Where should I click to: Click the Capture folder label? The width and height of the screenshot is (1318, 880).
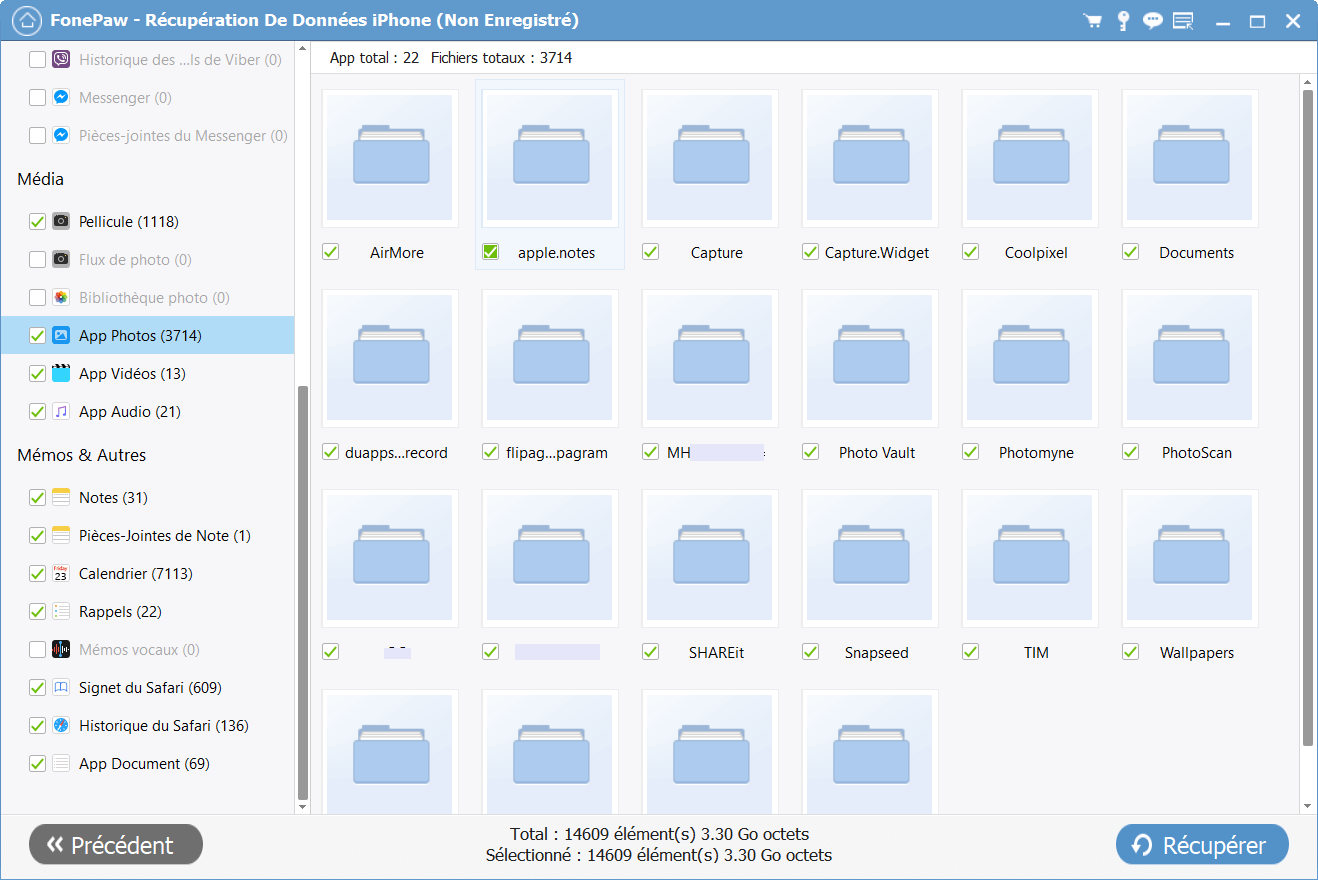[717, 253]
